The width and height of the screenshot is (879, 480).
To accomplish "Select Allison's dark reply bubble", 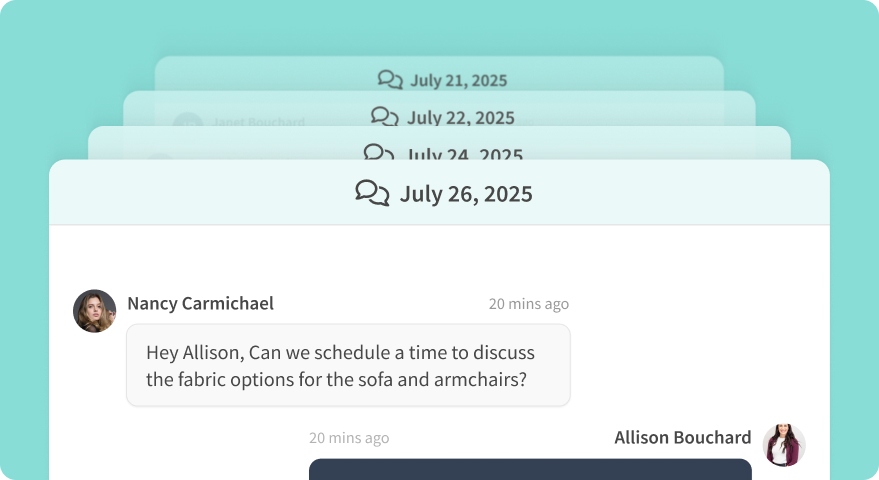I will pos(530,469).
